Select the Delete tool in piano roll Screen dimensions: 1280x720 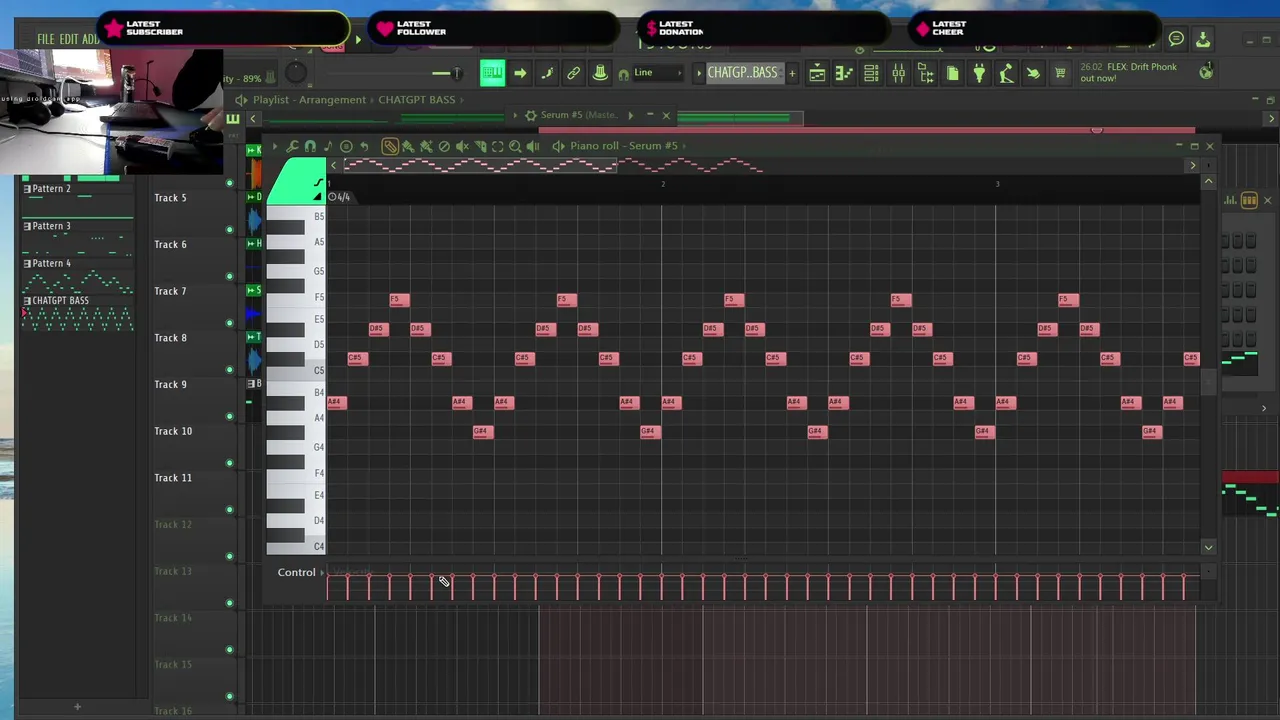pyautogui.click(x=444, y=146)
